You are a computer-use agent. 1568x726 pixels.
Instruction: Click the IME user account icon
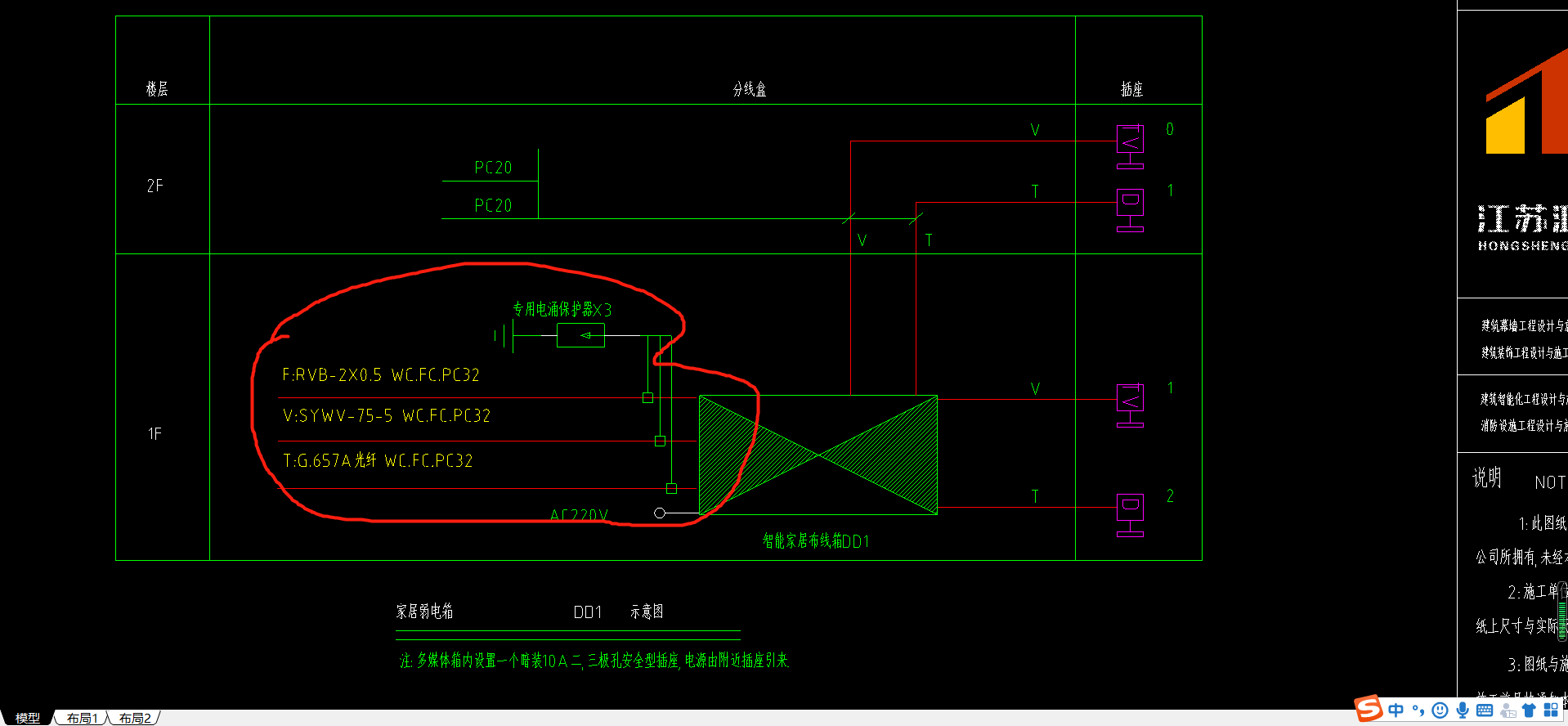coord(1508,710)
